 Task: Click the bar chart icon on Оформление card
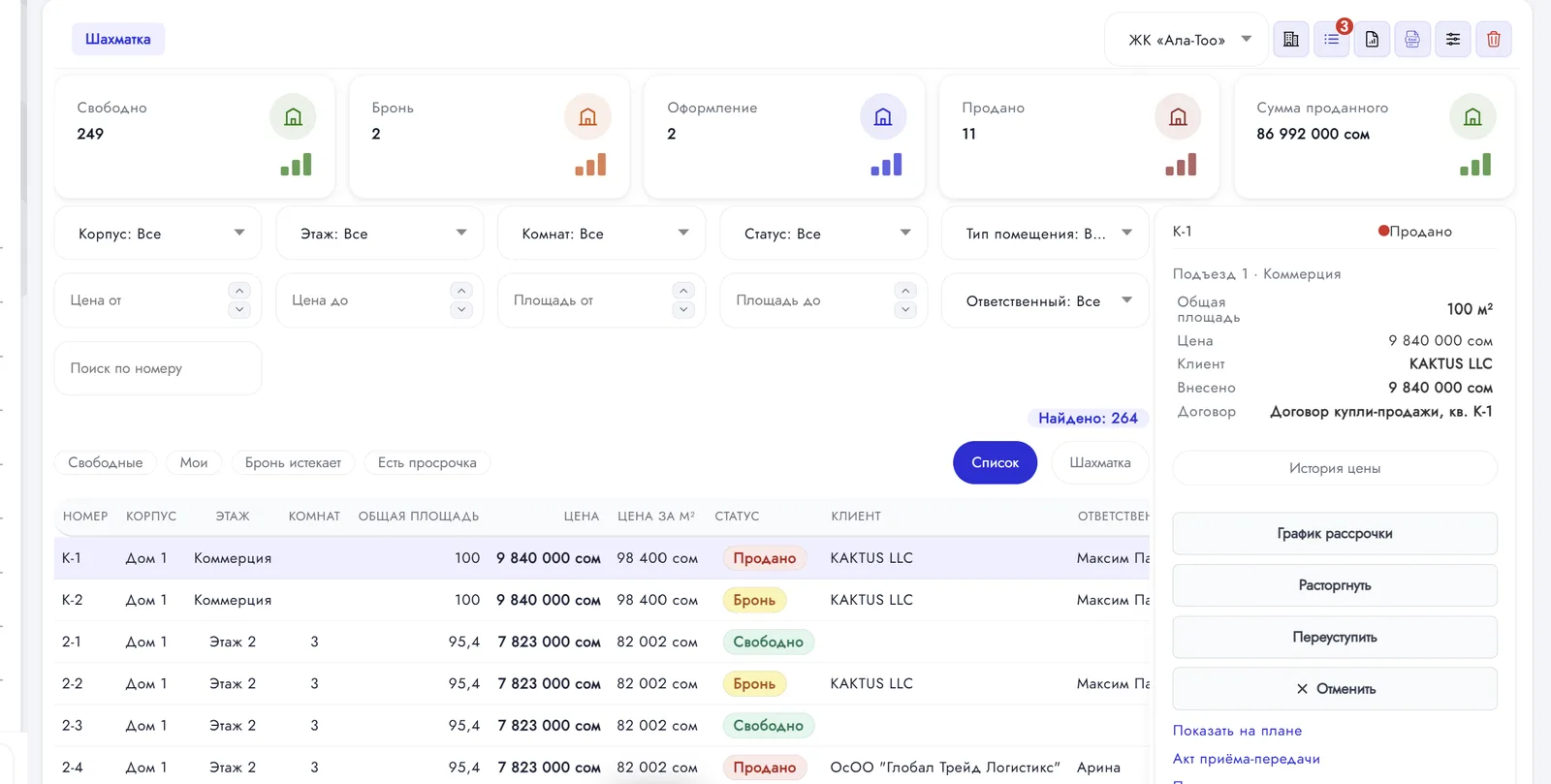coord(886,165)
